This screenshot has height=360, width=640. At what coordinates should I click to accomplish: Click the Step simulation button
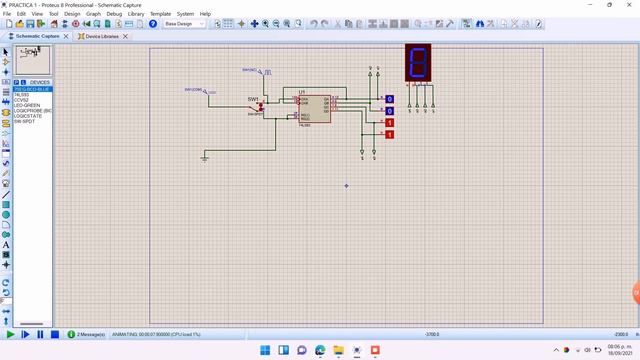pyautogui.click(x=25, y=335)
